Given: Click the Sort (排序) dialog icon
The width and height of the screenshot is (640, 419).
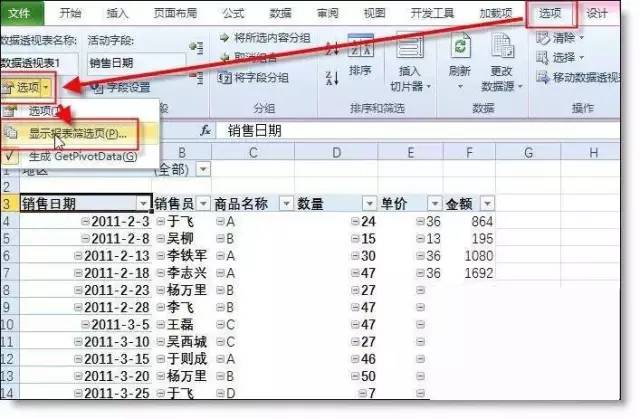Looking at the screenshot, I should [x=360, y=46].
